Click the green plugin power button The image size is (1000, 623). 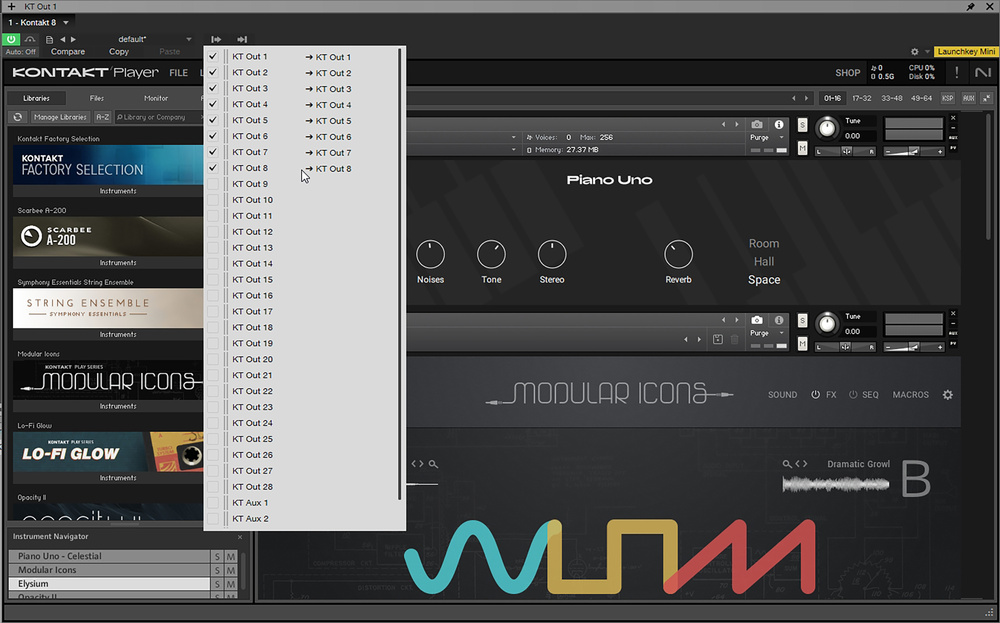coord(12,39)
